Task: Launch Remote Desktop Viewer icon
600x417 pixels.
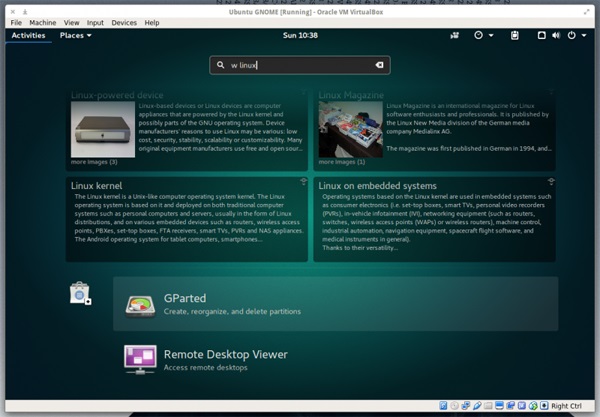Action: [x=139, y=358]
